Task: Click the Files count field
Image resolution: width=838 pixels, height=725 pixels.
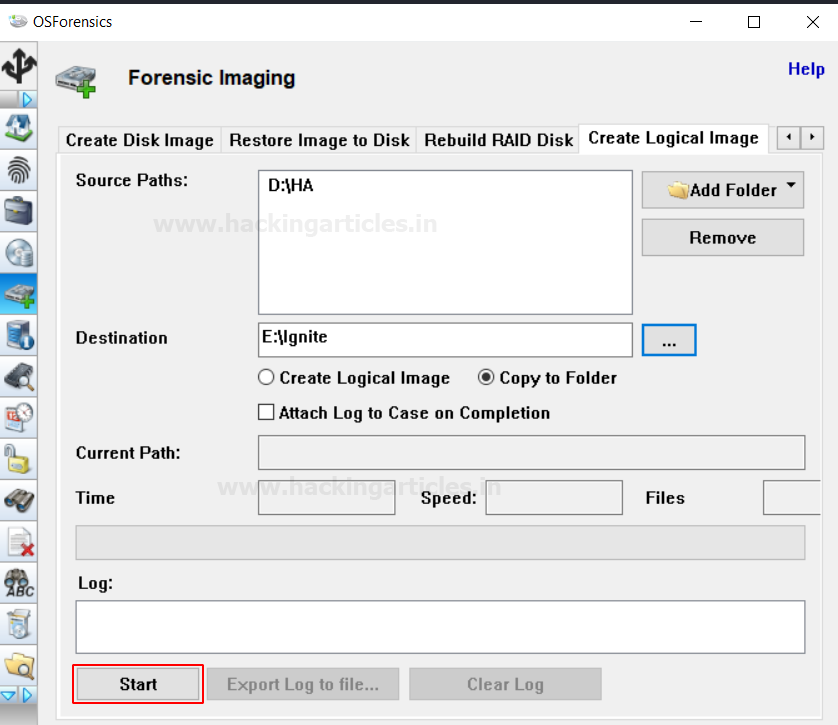Action: [792, 497]
